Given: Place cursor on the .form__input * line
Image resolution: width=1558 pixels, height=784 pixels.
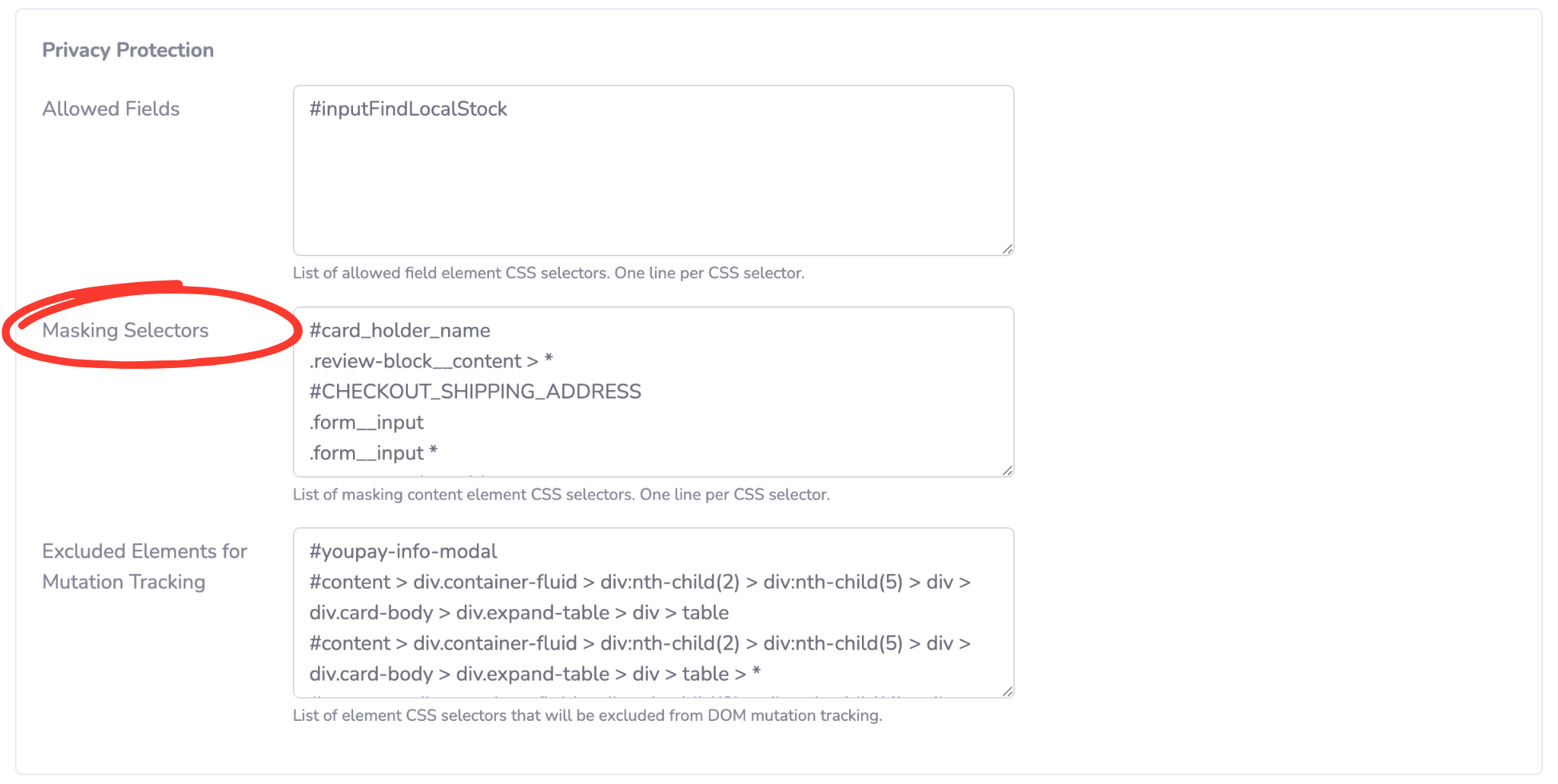Looking at the screenshot, I should point(373,453).
